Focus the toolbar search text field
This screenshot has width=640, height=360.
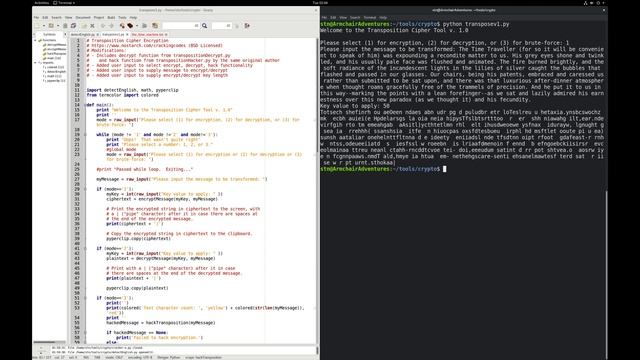[x=181, y=26]
